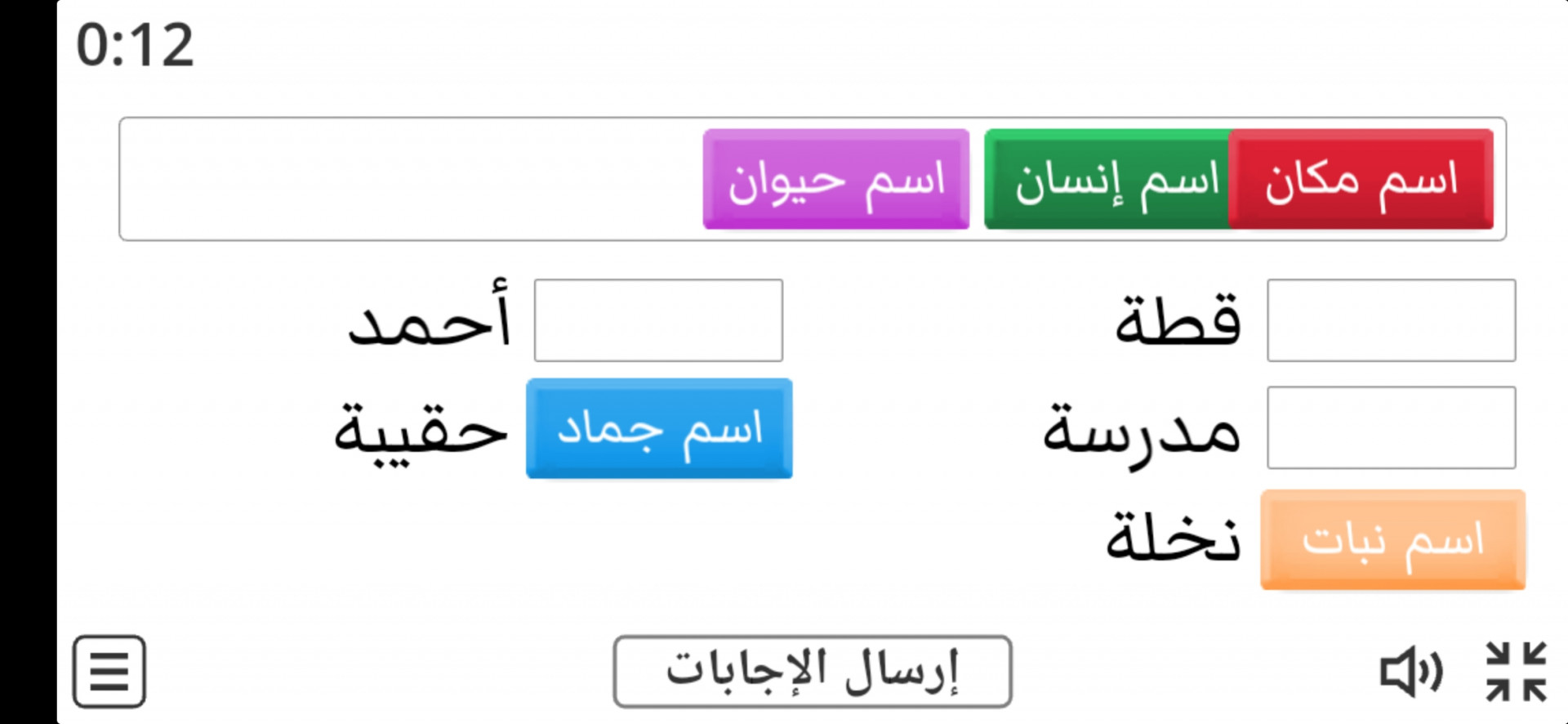Click the empty box next to قطة
The image size is (1568, 724).
pyautogui.click(x=1392, y=320)
